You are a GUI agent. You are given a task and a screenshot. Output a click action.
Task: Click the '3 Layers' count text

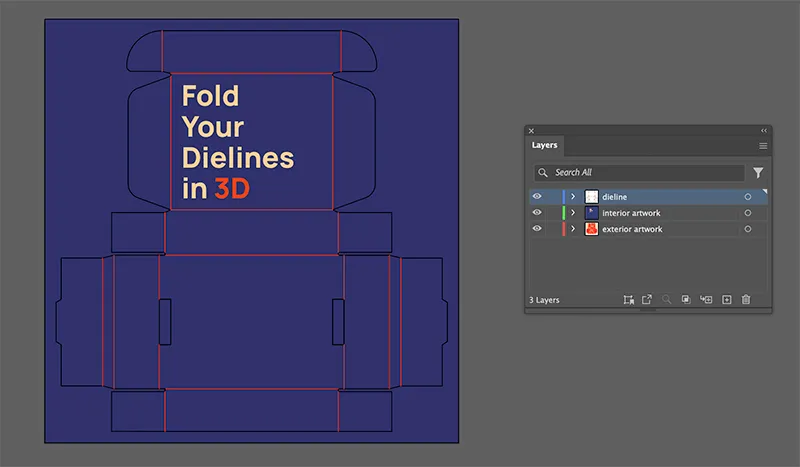[544, 300]
